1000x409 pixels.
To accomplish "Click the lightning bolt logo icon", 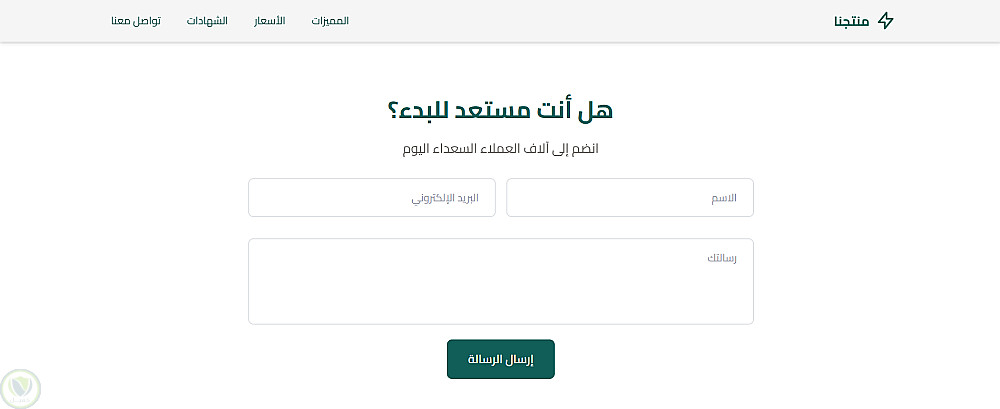I will click(x=885, y=21).
